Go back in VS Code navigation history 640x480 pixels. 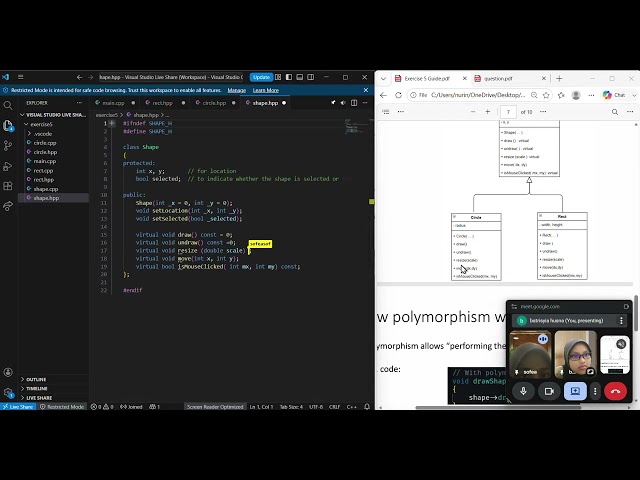[x=79, y=77]
